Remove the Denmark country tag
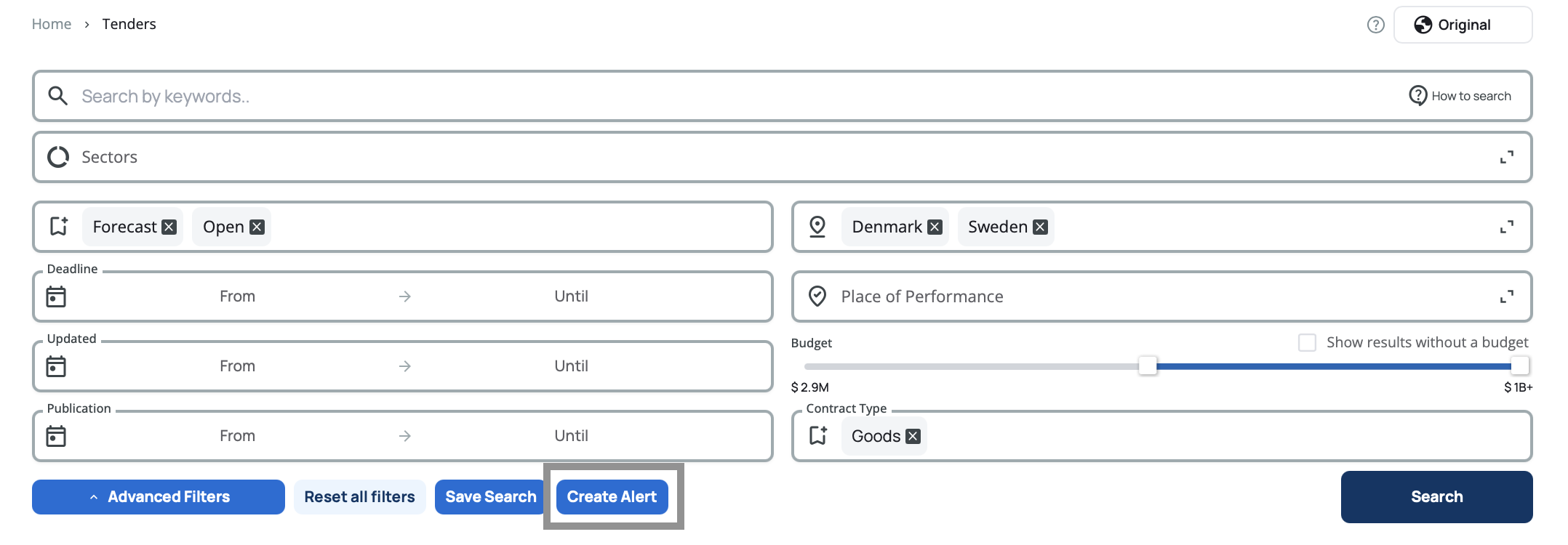The width and height of the screenshot is (1568, 545). coord(935,227)
